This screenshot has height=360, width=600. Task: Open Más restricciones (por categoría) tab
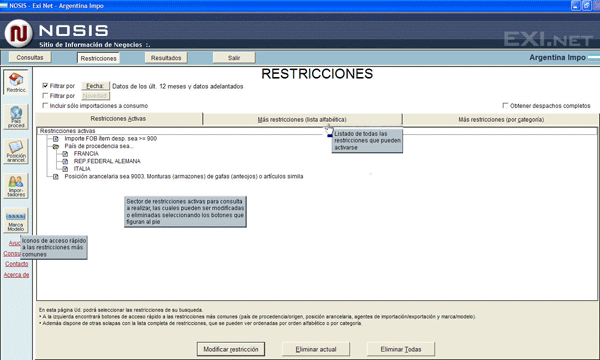tap(501, 119)
